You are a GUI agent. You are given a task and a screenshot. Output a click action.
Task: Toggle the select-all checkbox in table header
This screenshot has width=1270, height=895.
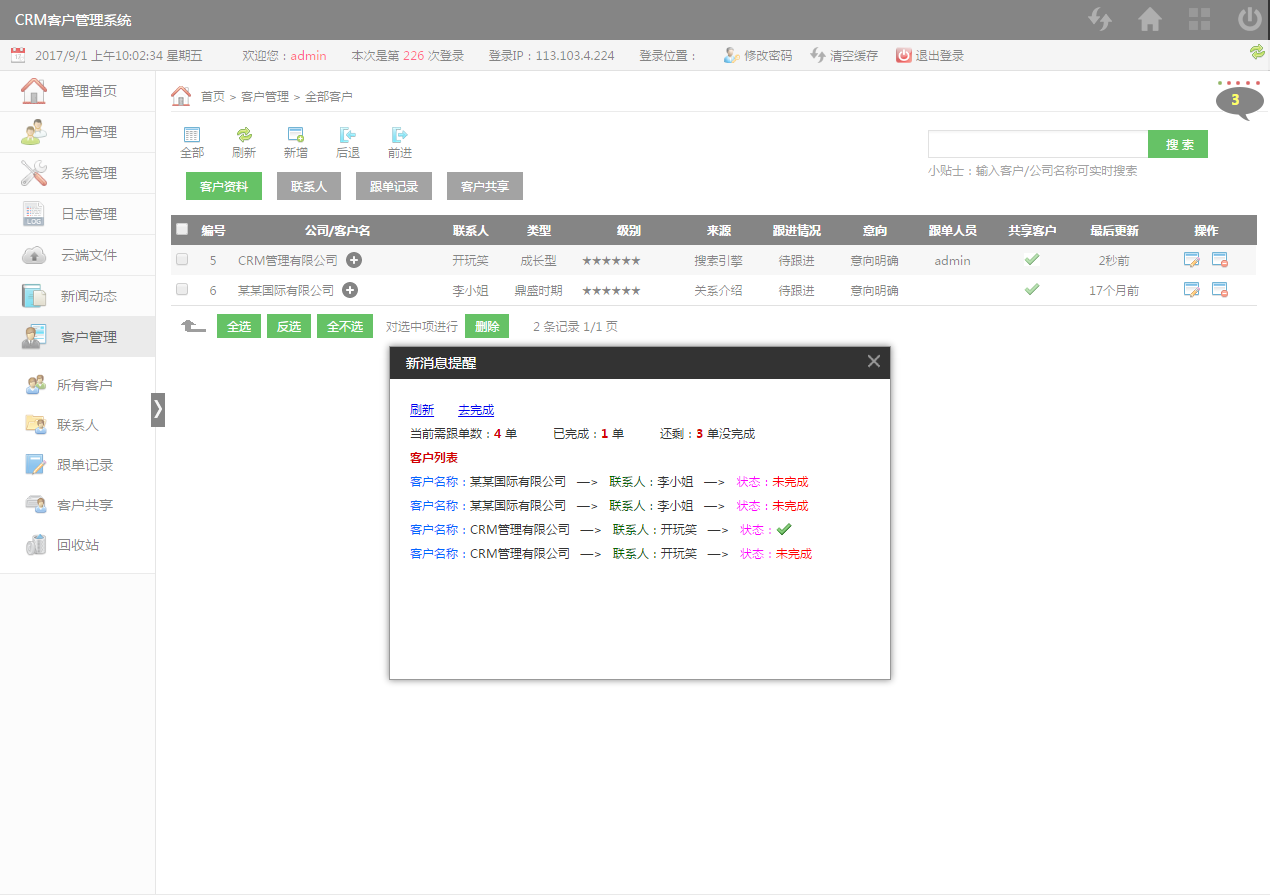[x=182, y=229]
